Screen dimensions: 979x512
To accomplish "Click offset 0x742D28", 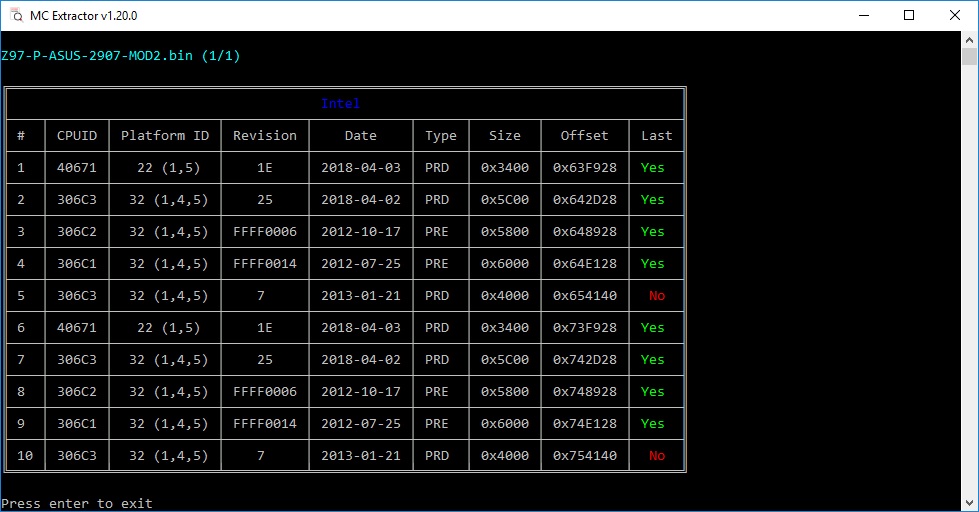I will click(x=584, y=360).
